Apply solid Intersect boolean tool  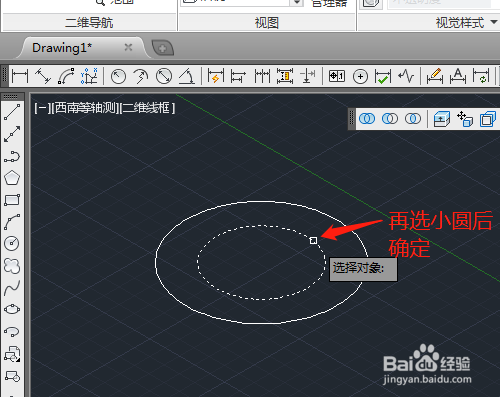click(413, 119)
